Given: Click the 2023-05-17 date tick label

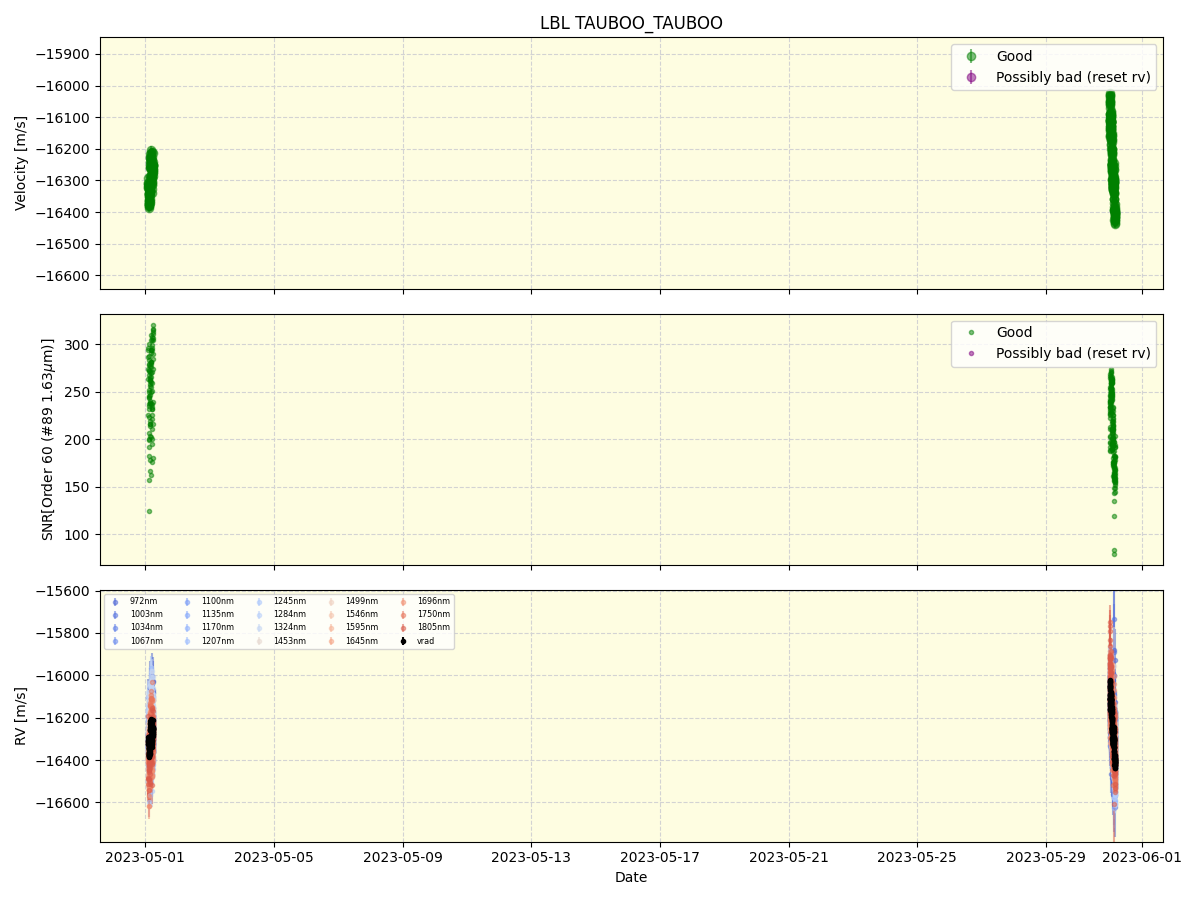Looking at the screenshot, I should coord(660,857).
